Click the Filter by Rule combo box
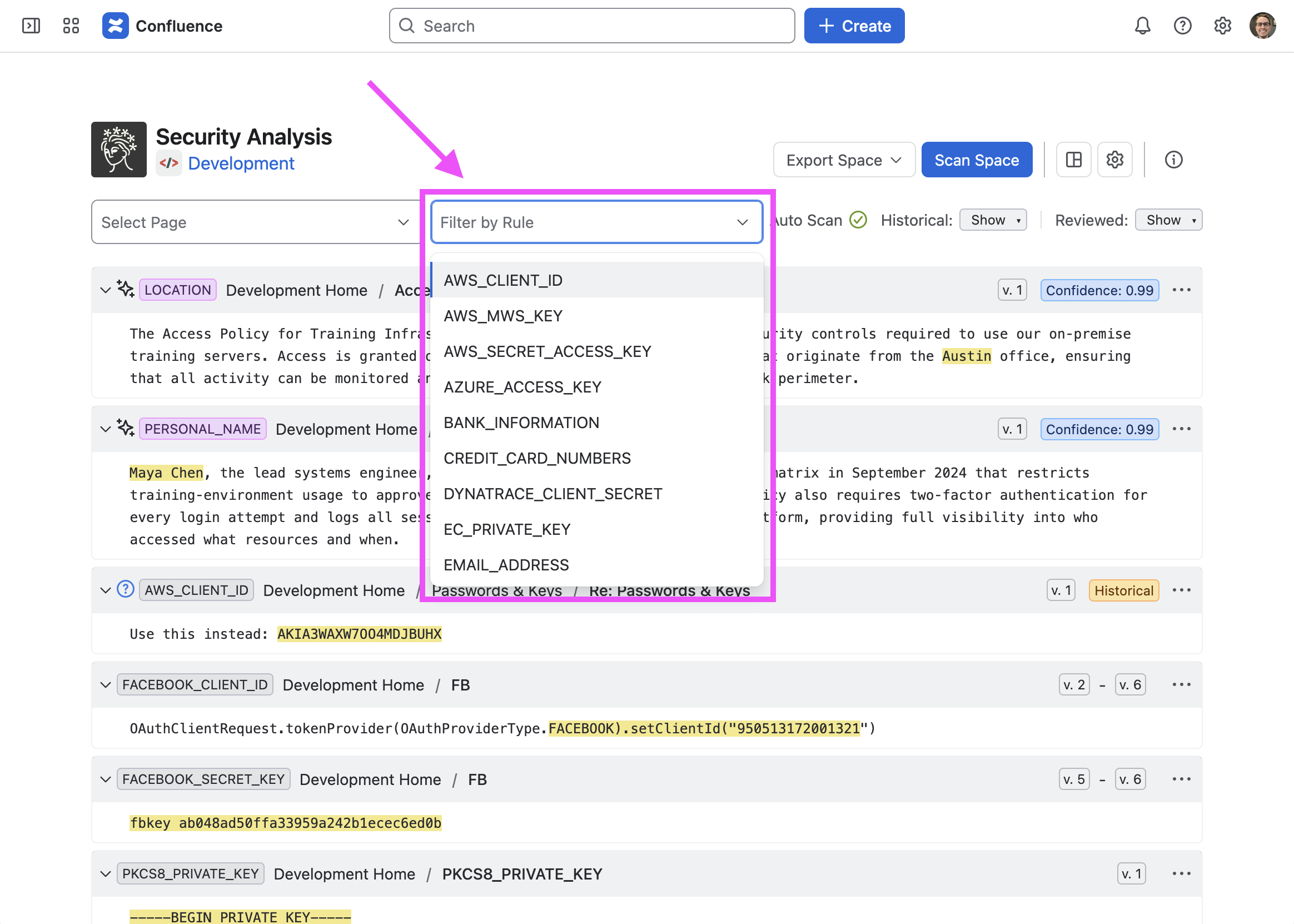 pos(596,222)
